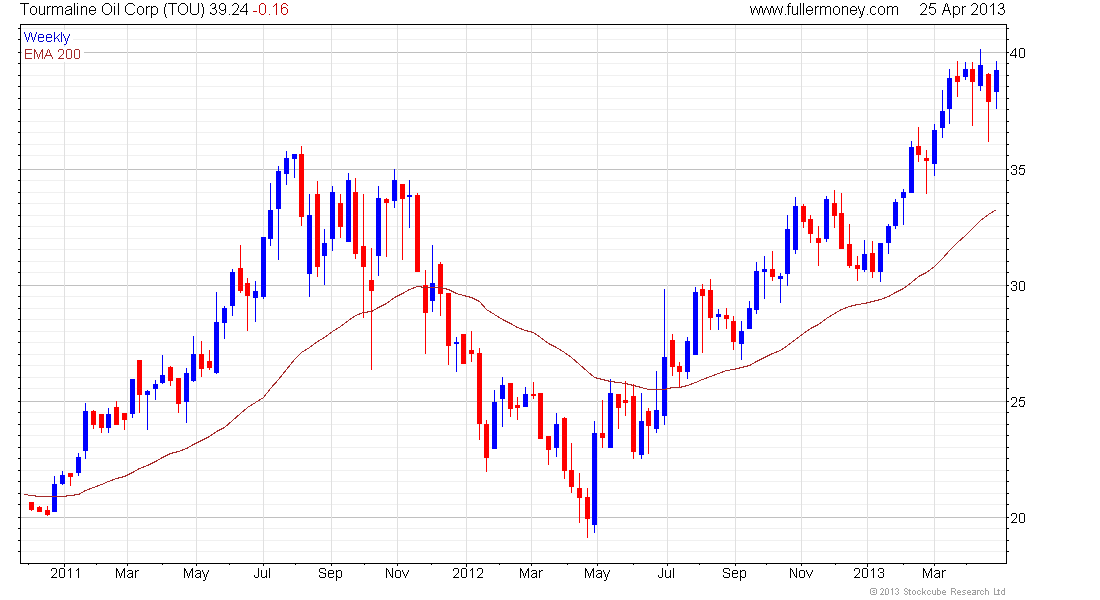The width and height of the screenshot is (1100, 600).
Task: Click the 25 price axis label
Action: pyautogui.click(x=1017, y=402)
